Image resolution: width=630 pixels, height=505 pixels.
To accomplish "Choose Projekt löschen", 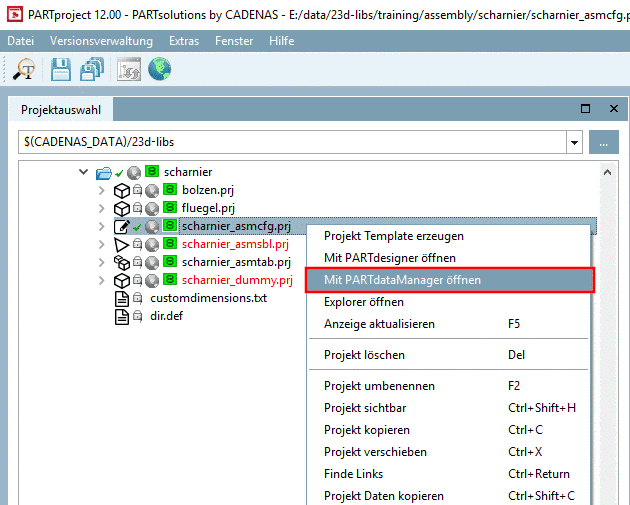I will click(x=449, y=355).
